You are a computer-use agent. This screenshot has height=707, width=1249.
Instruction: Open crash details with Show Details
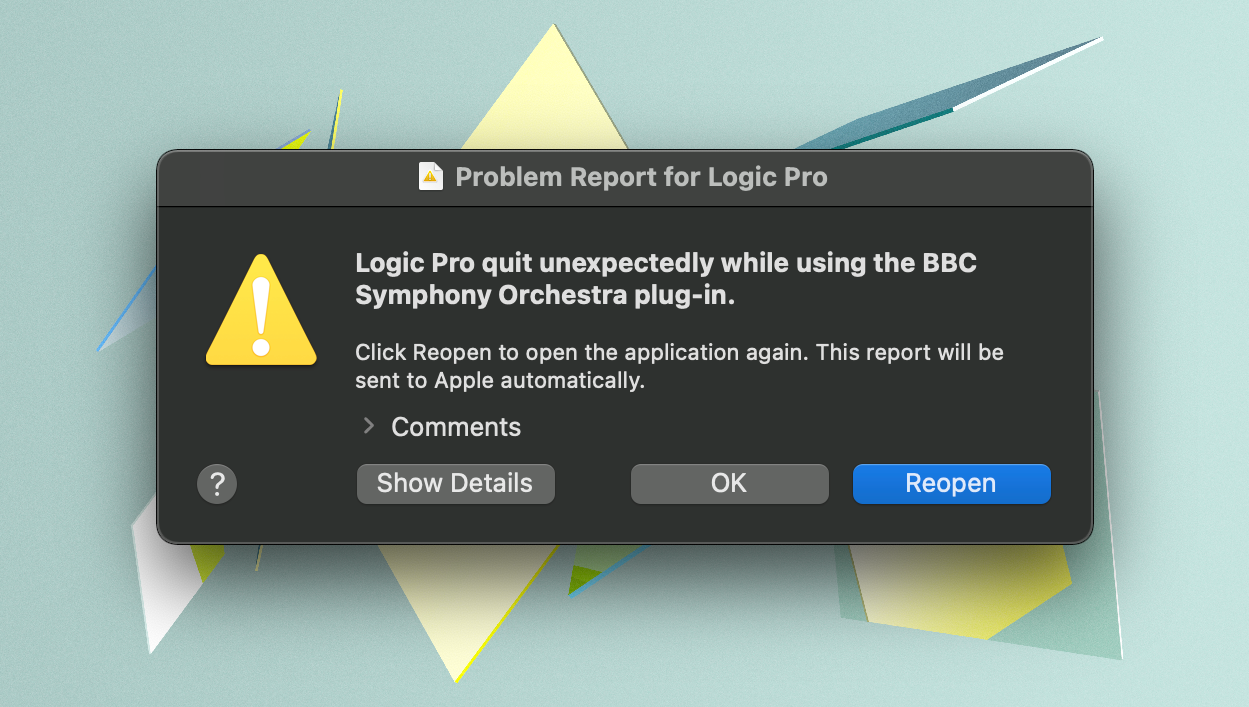click(455, 484)
